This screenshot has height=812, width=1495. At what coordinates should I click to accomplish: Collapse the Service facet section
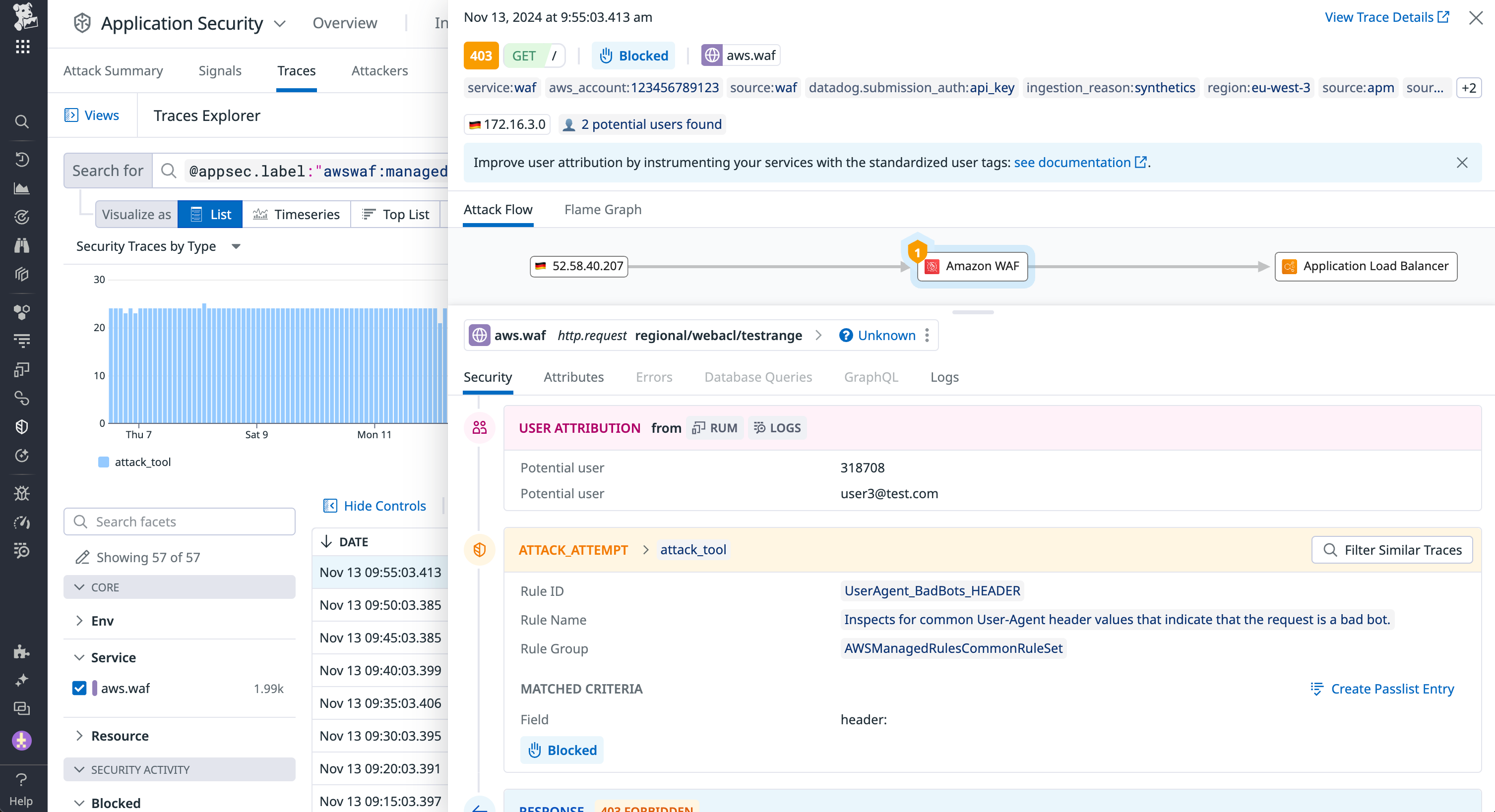[80, 657]
